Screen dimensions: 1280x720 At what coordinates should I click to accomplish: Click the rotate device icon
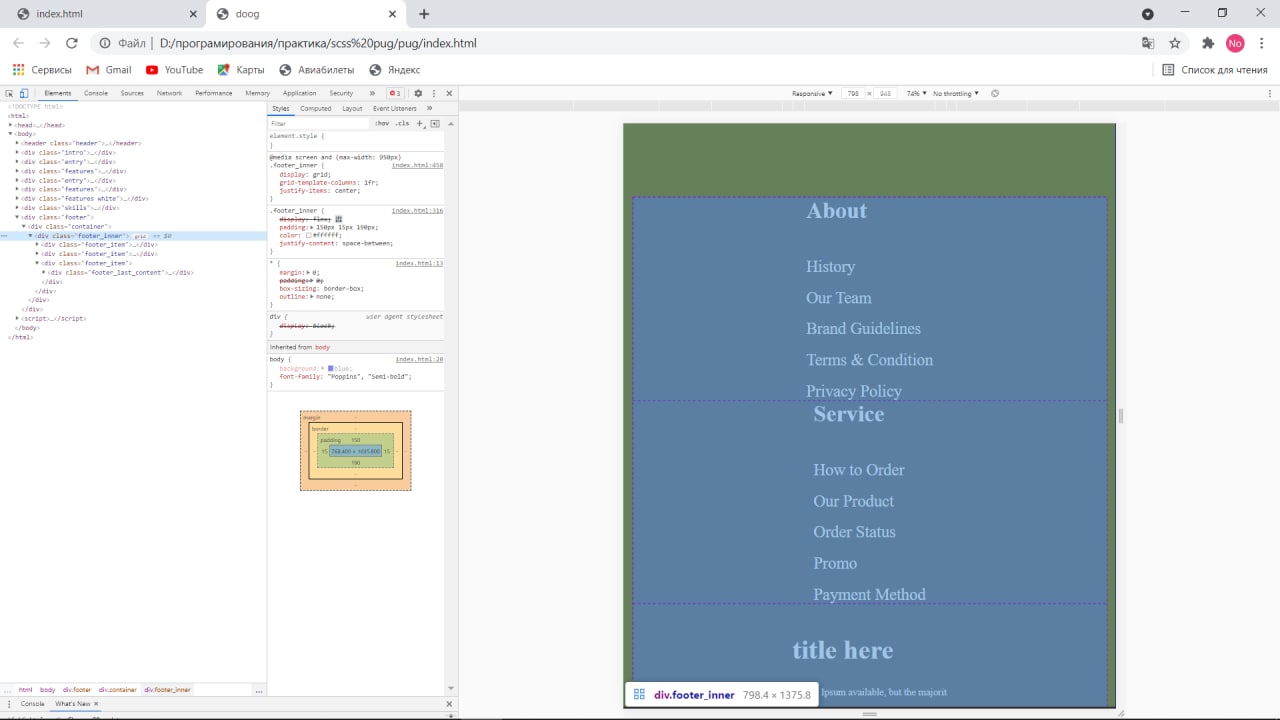coord(995,93)
